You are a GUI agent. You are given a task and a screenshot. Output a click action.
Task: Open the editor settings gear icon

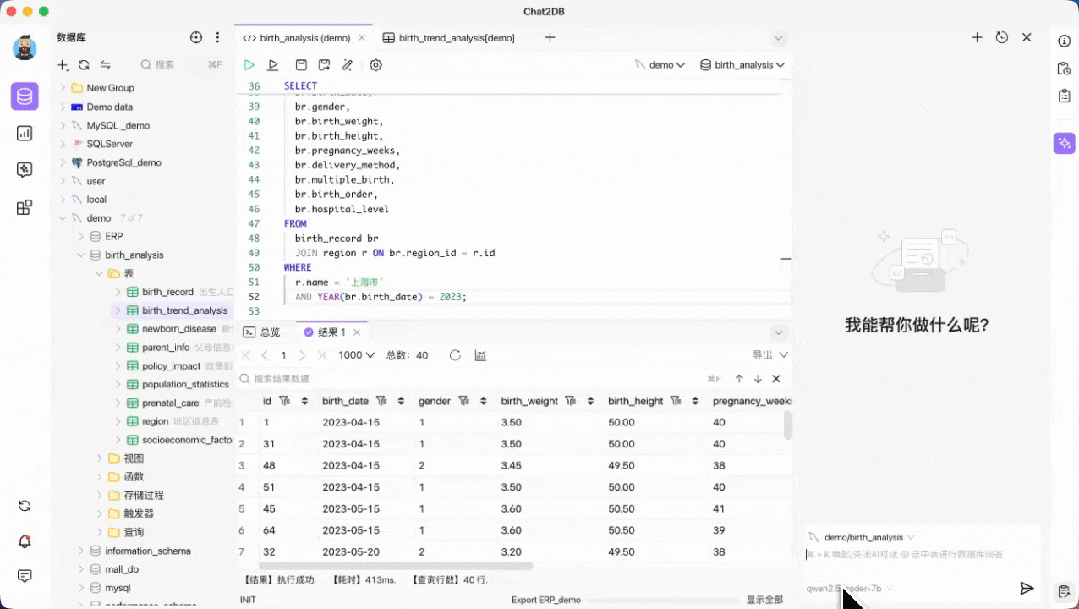(376, 65)
